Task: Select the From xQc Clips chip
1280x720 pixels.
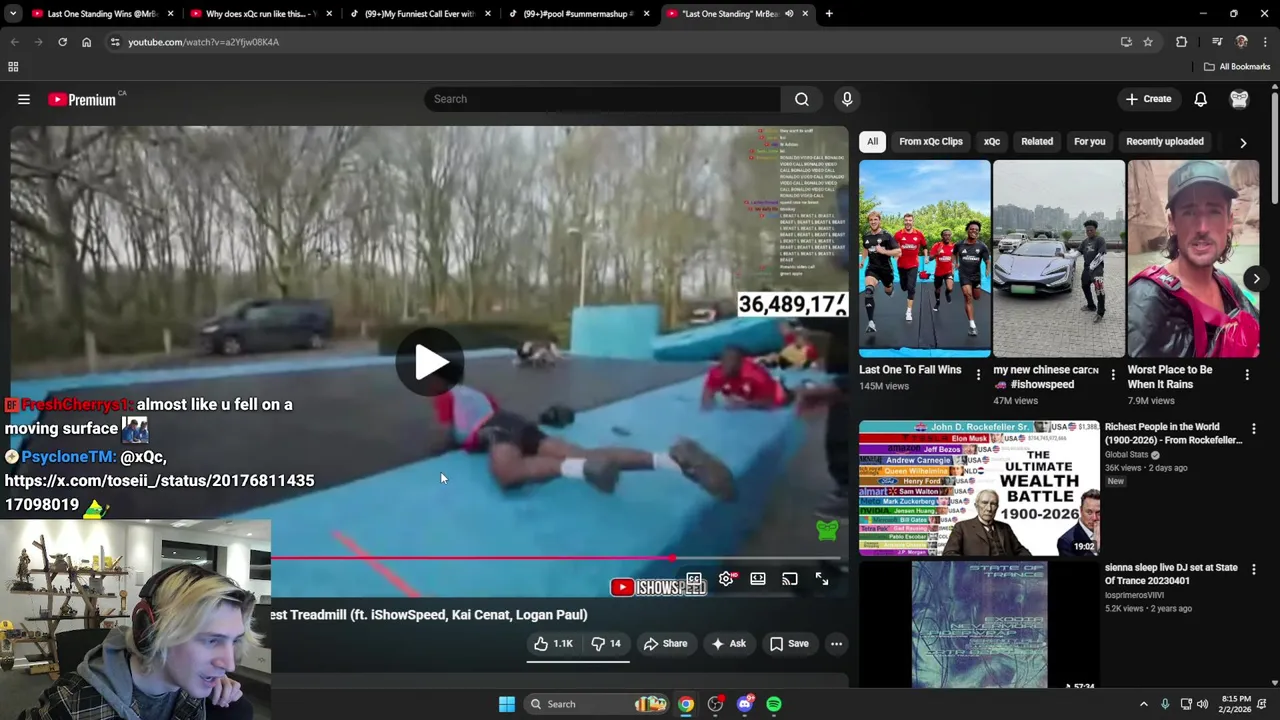Action: click(x=930, y=141)
